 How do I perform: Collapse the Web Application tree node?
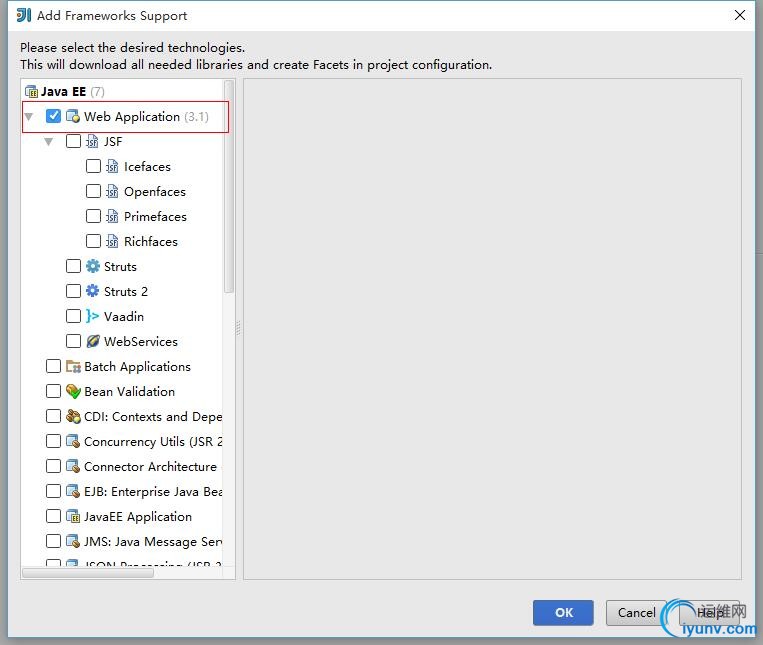[x=29, y=117]
